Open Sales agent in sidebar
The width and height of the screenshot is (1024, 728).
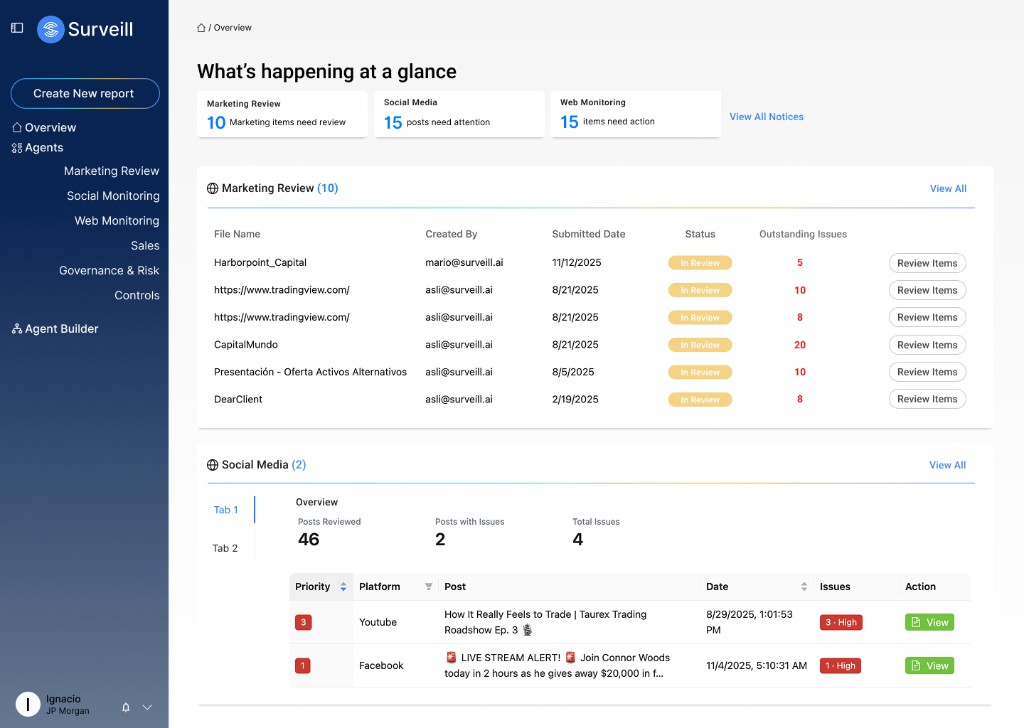[145, 245]
